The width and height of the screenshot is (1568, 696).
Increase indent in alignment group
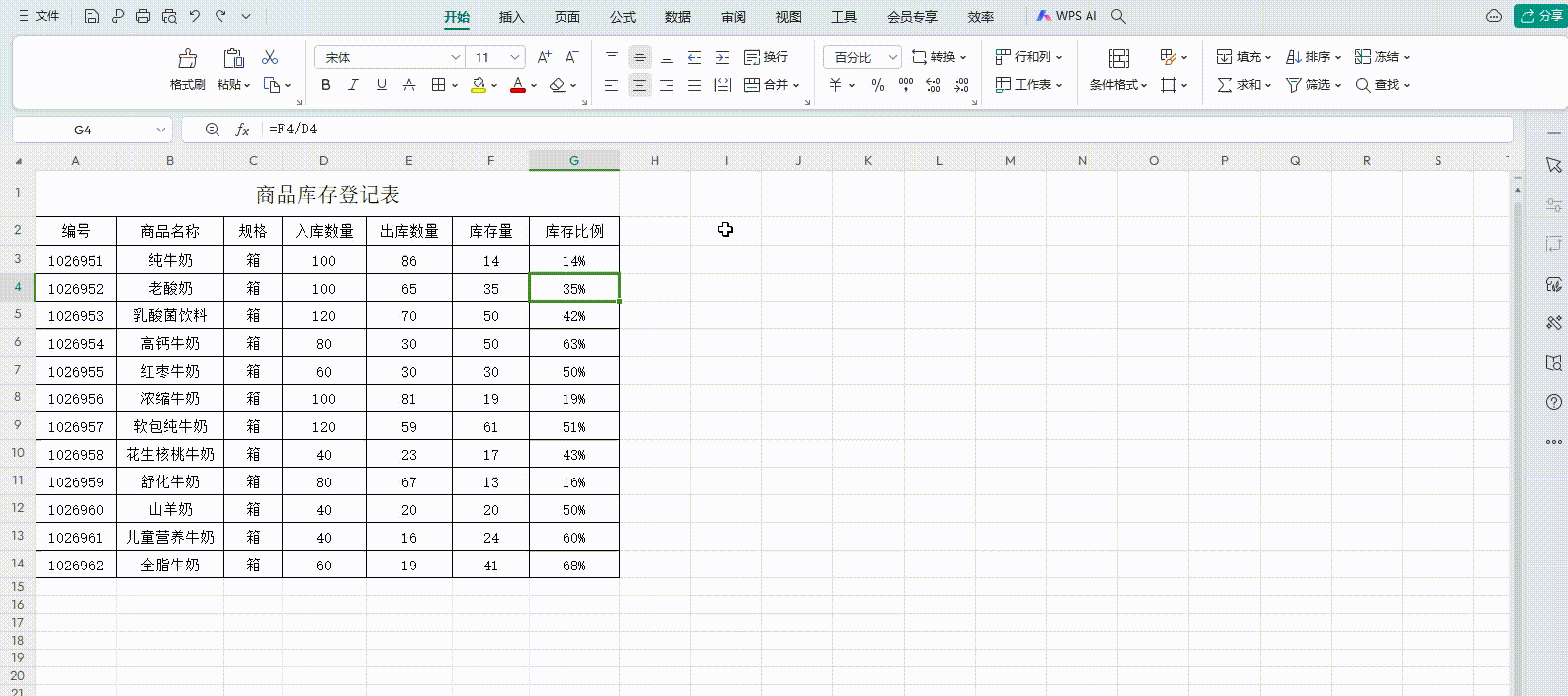[x=723, y=57]
